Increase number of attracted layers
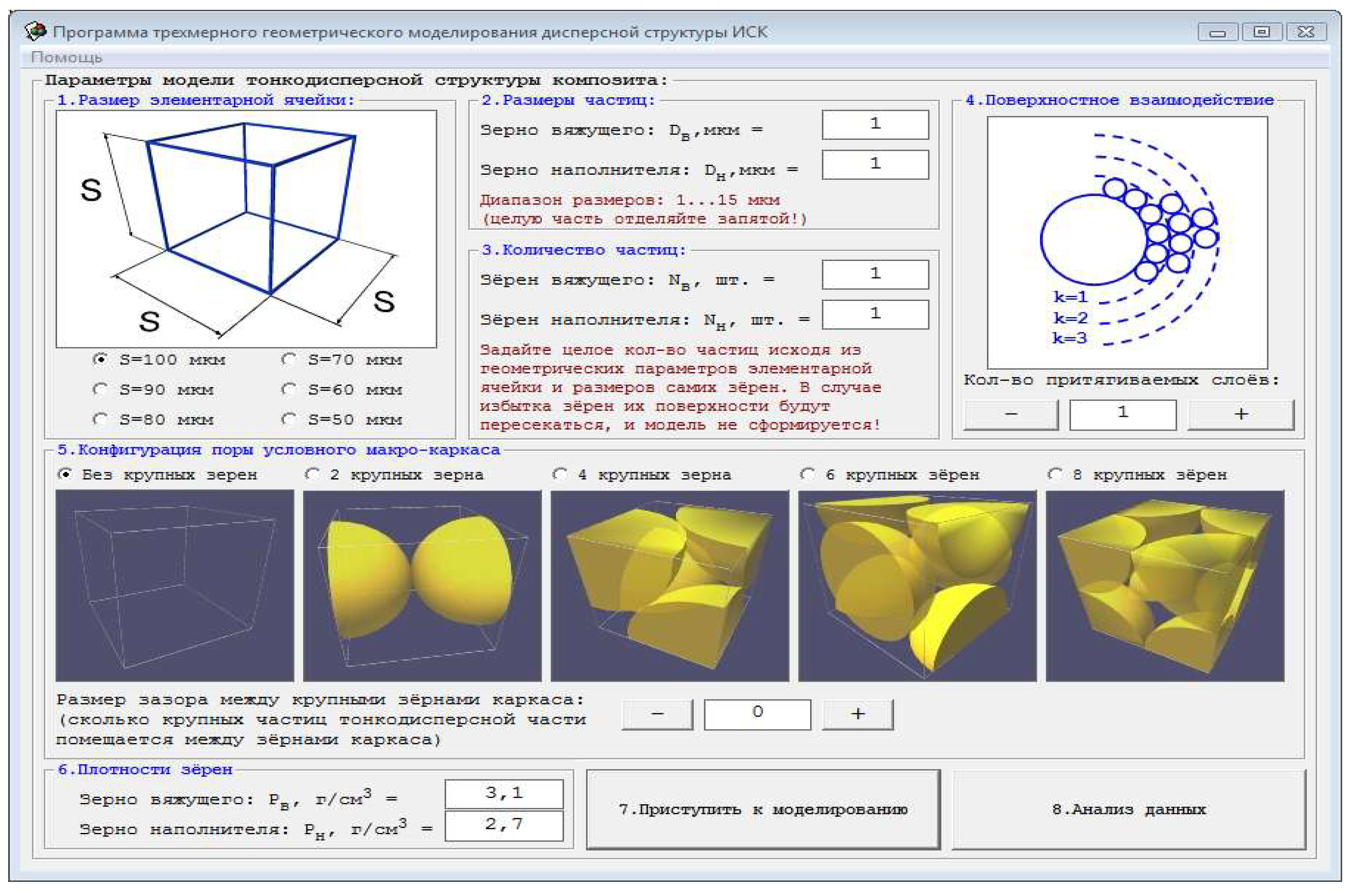Viewport: 1352px width, 896px height. (1241, 414)
